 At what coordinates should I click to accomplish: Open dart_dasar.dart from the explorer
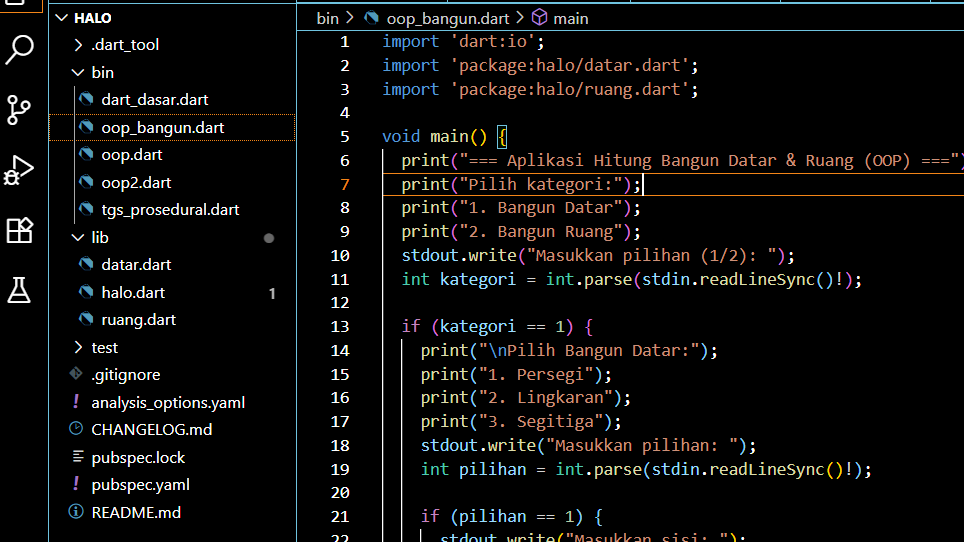pos(154,100)
